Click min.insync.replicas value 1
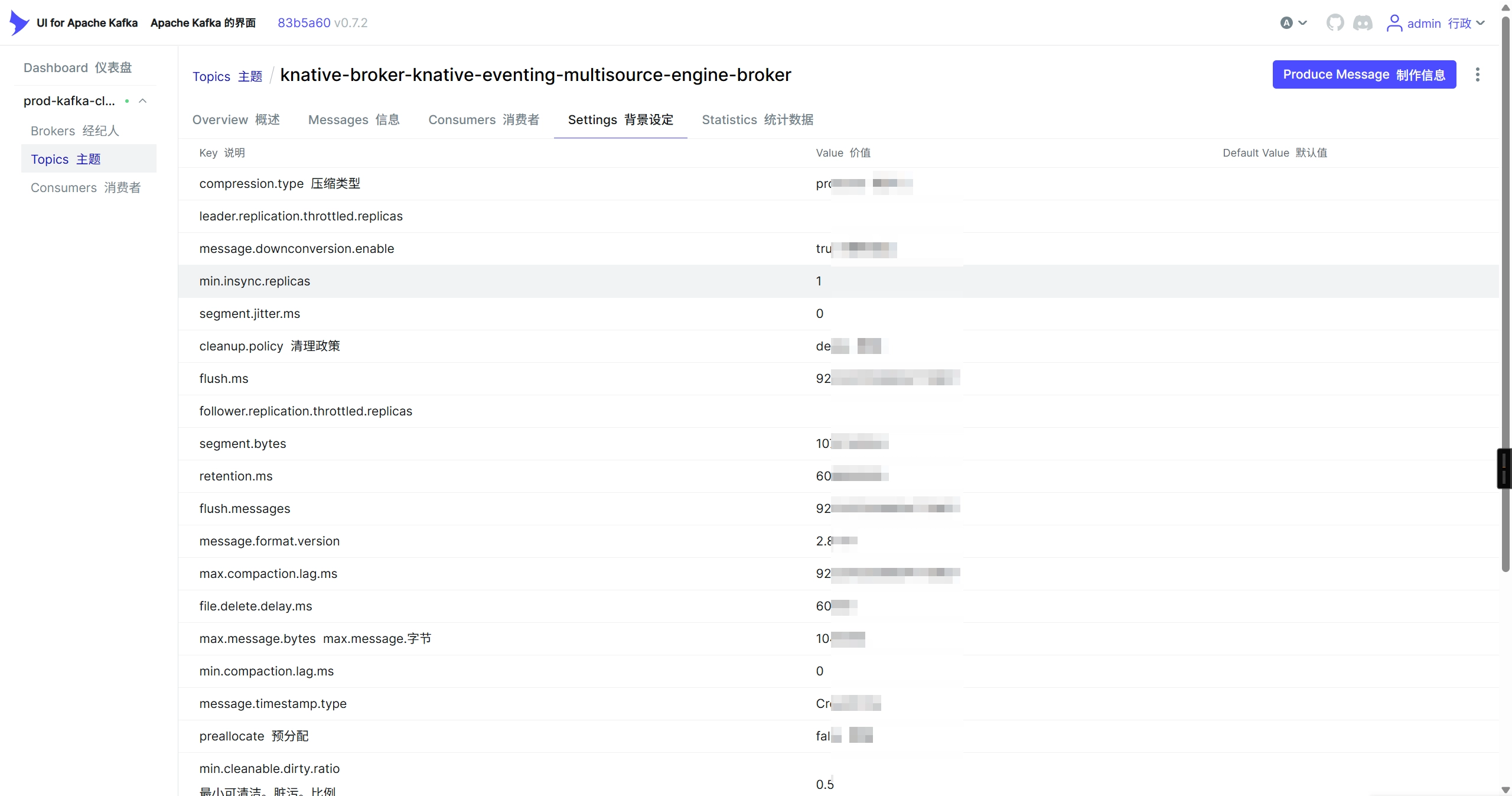 pyautogui.click(x=819, y=281)
